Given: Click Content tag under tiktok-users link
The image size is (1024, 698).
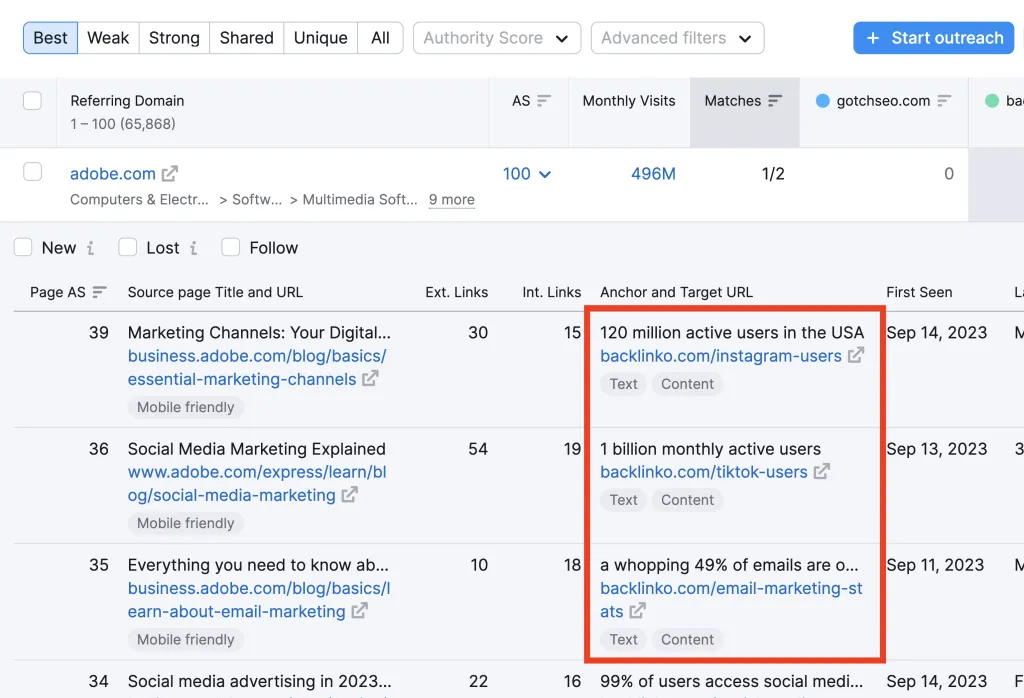Looking at the screenshot, I should tap(687, 500).
